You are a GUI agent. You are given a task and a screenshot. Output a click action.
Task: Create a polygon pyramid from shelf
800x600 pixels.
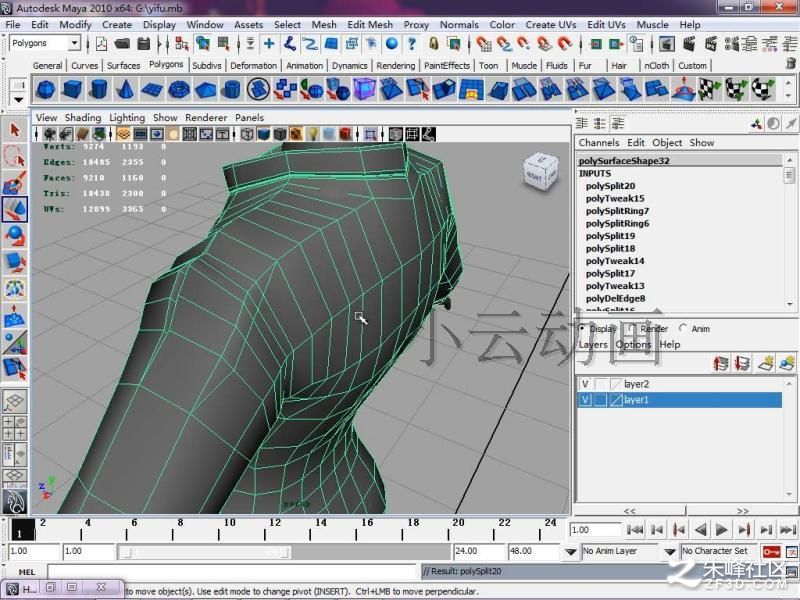point(205,89)
